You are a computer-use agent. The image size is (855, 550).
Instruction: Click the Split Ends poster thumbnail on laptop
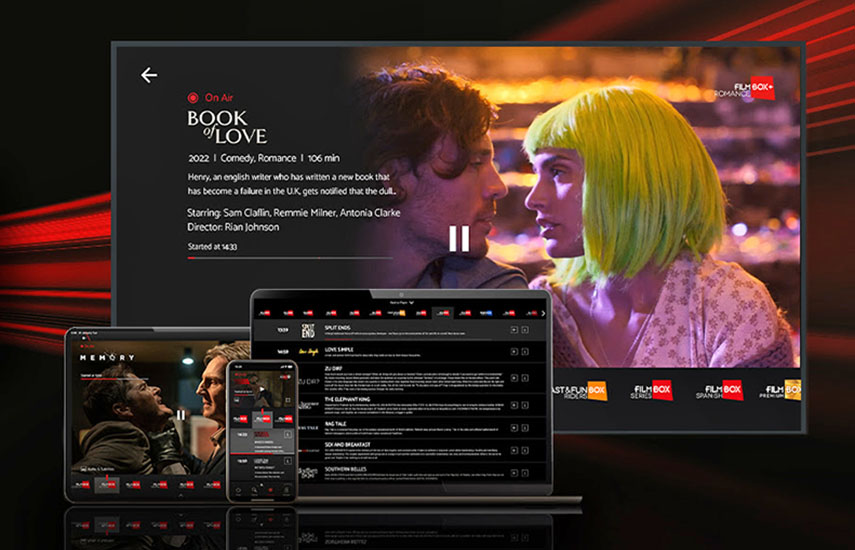click(x=308, y=330)
